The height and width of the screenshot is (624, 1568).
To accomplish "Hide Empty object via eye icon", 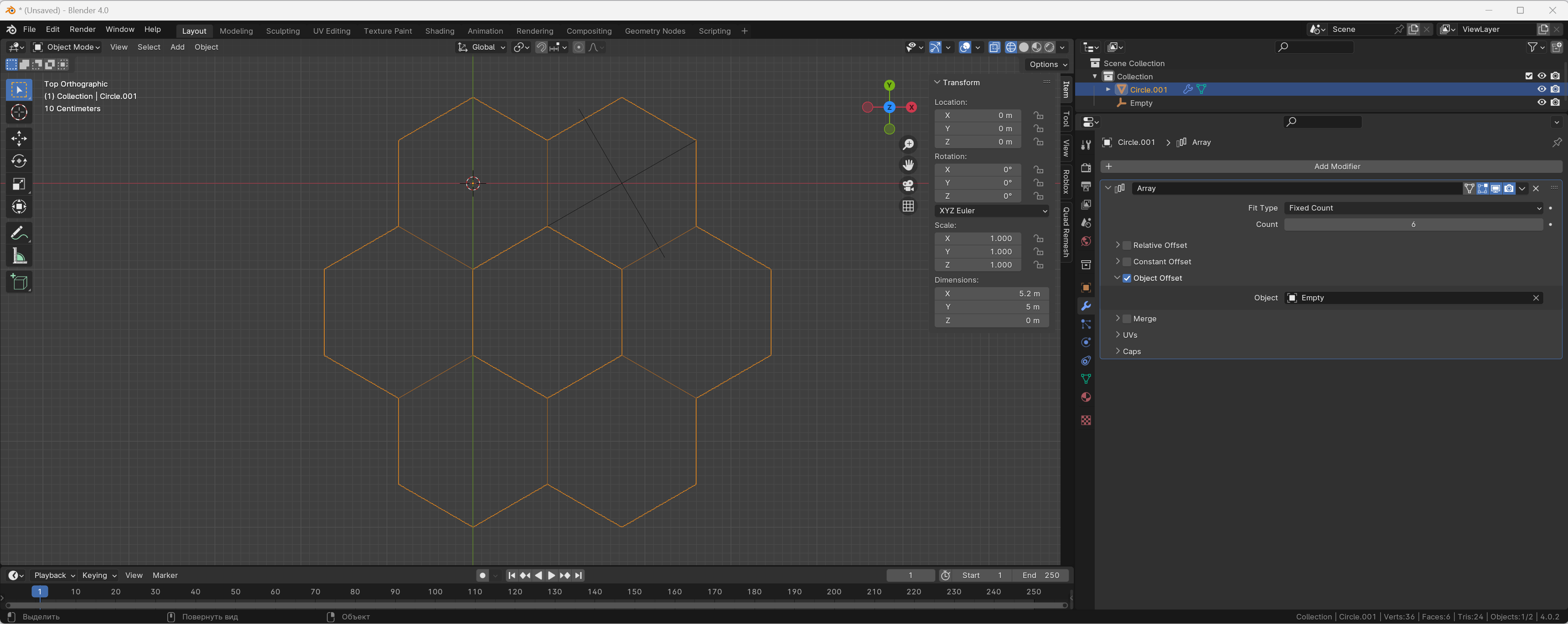I will pyautogui.click(x=1542, y=102).
